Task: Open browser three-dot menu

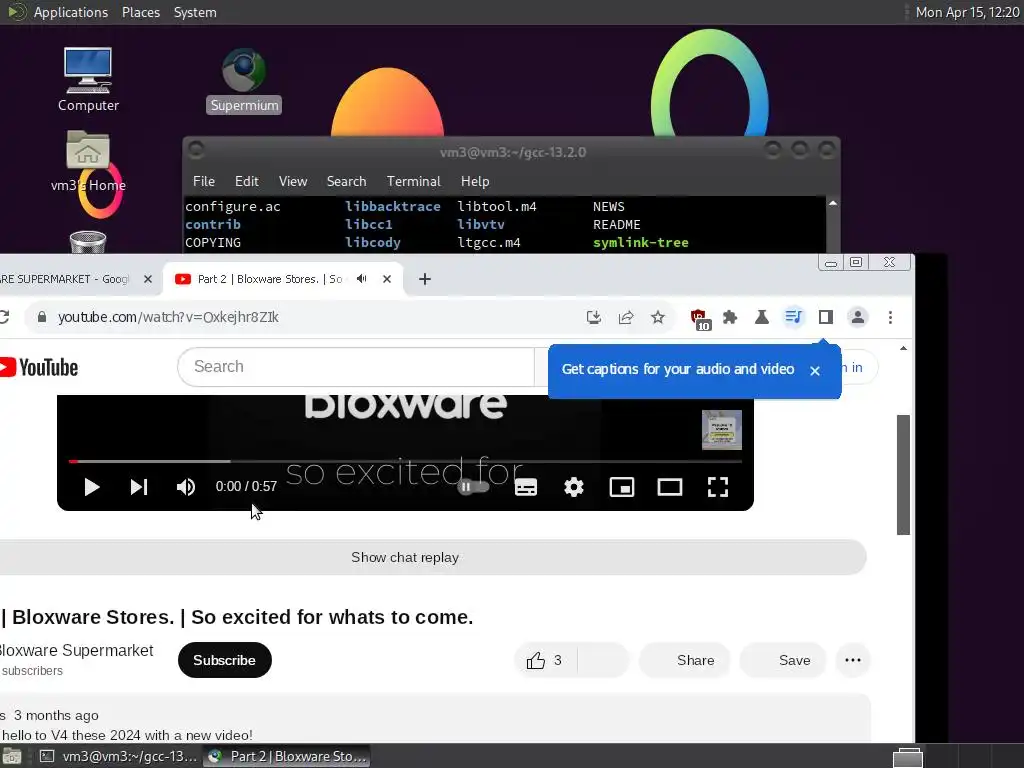Action: [890, 317]
